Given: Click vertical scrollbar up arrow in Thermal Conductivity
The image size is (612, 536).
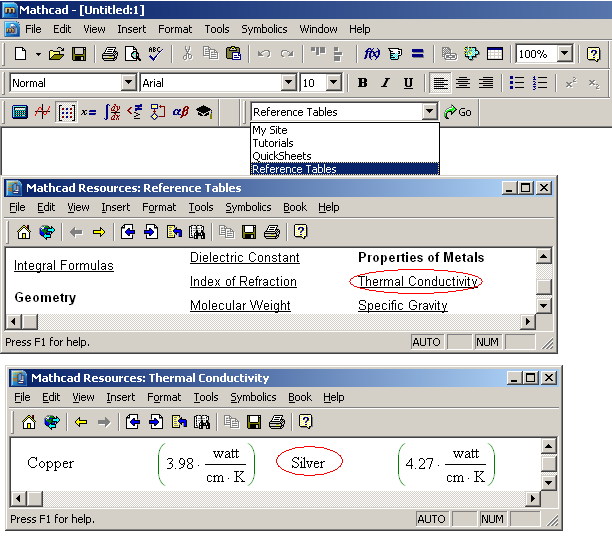Looking at the screenshot, I should pyautogui.click(x=548, y=446).
